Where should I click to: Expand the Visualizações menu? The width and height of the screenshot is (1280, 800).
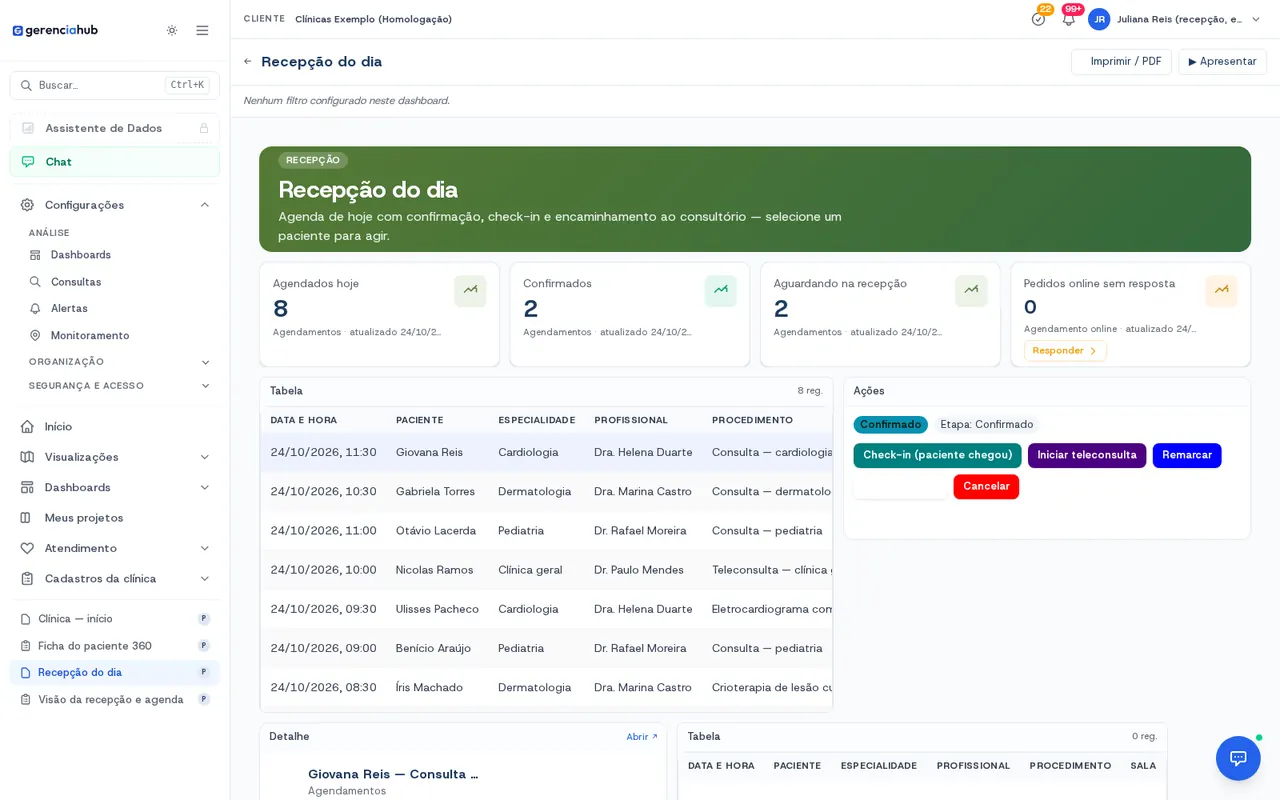pyautogui.click(x=114, y=457)
